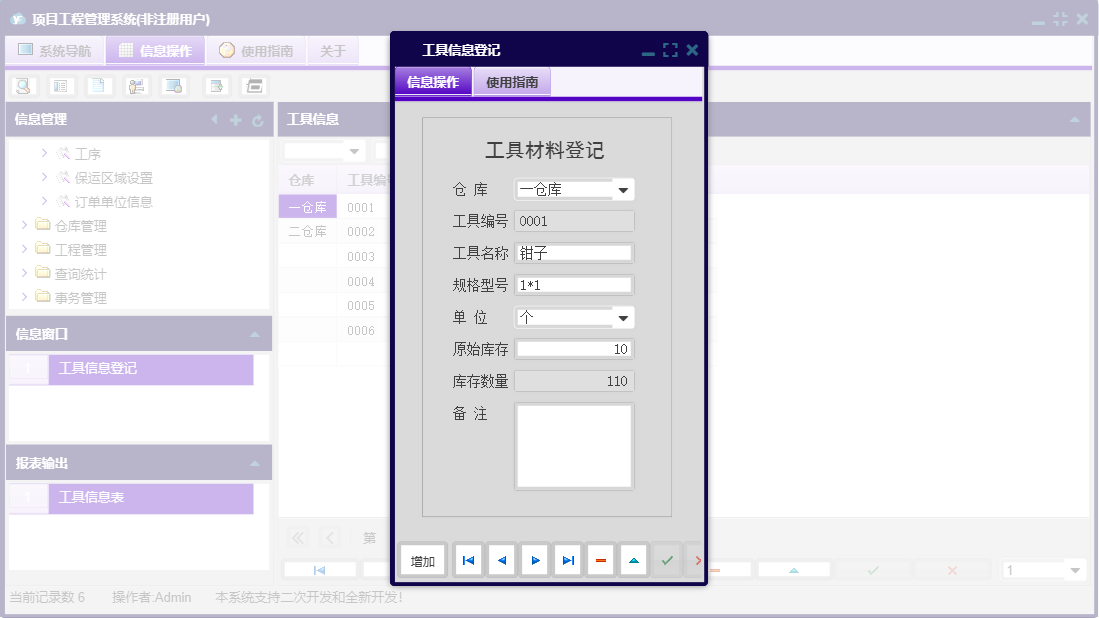Jump to the last record using the navigation arrow
The image size is (1099, 618).
567,560
